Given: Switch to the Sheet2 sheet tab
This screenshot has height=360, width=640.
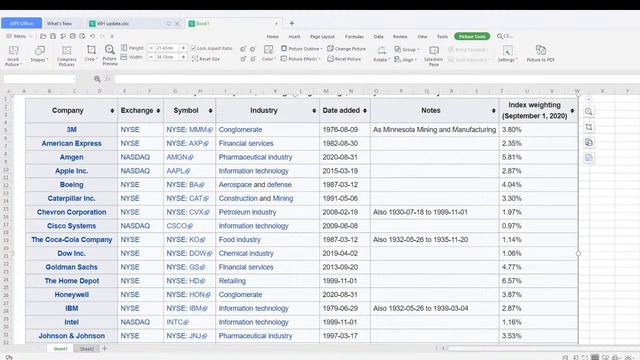Looking at the screenshot, I should (87, 349).
